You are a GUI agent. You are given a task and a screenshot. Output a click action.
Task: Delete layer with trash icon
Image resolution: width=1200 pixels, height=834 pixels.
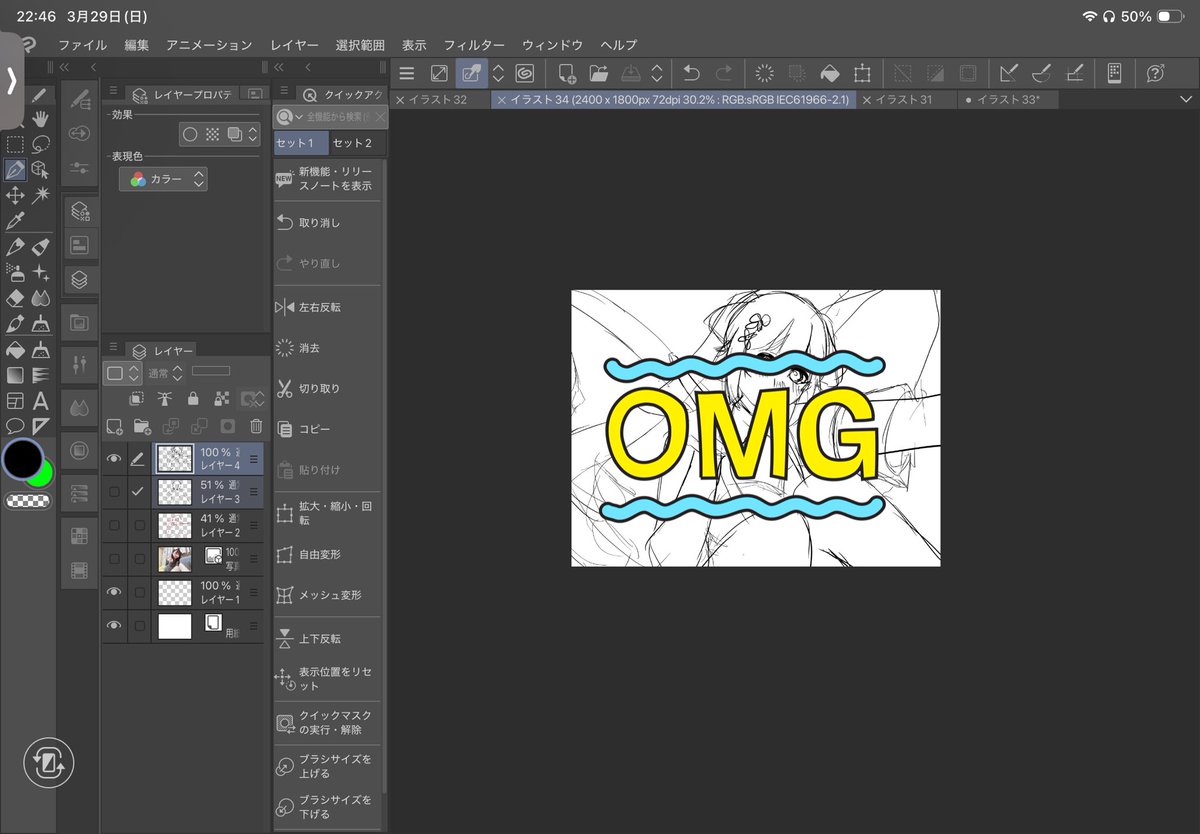(x=255, y=425)
